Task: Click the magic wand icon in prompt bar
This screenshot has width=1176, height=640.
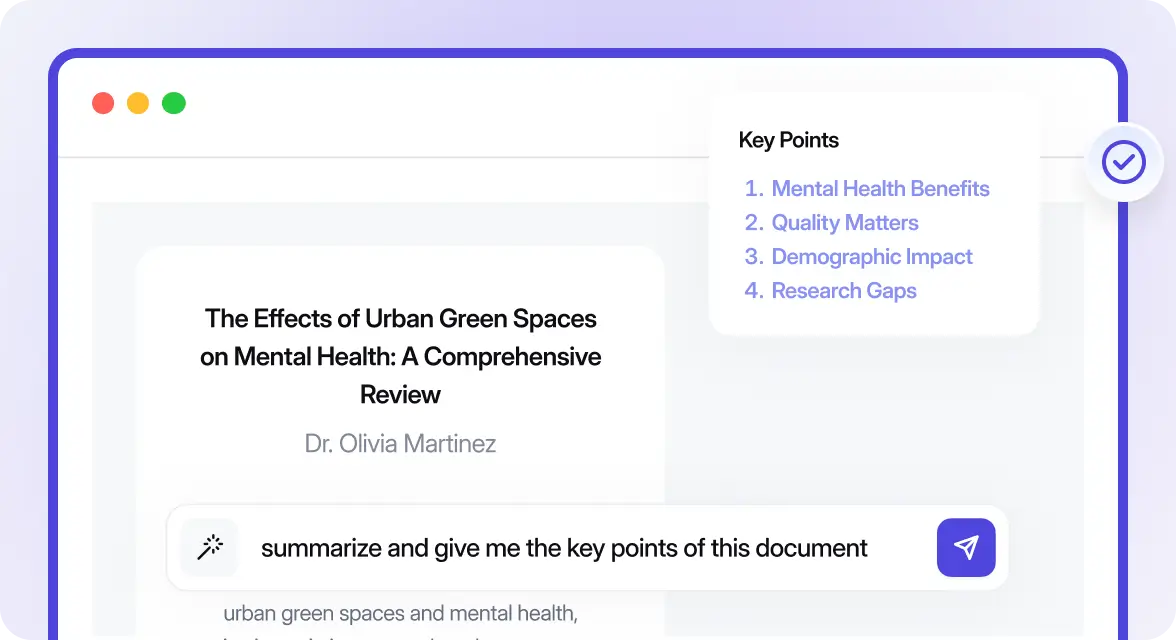Action: point(209,547)
